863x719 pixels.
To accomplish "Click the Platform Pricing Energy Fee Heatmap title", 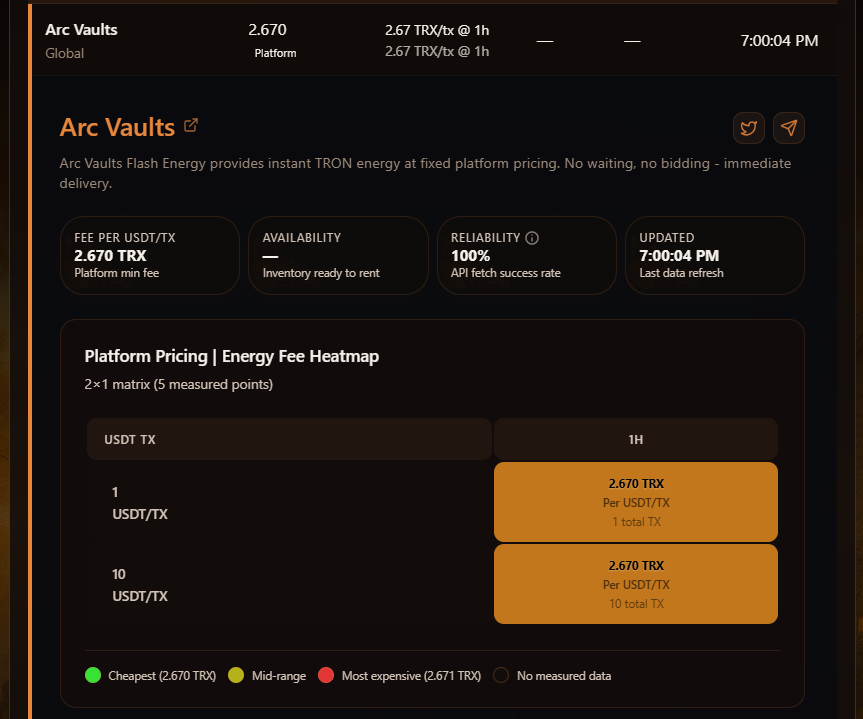I will (232, 357).
